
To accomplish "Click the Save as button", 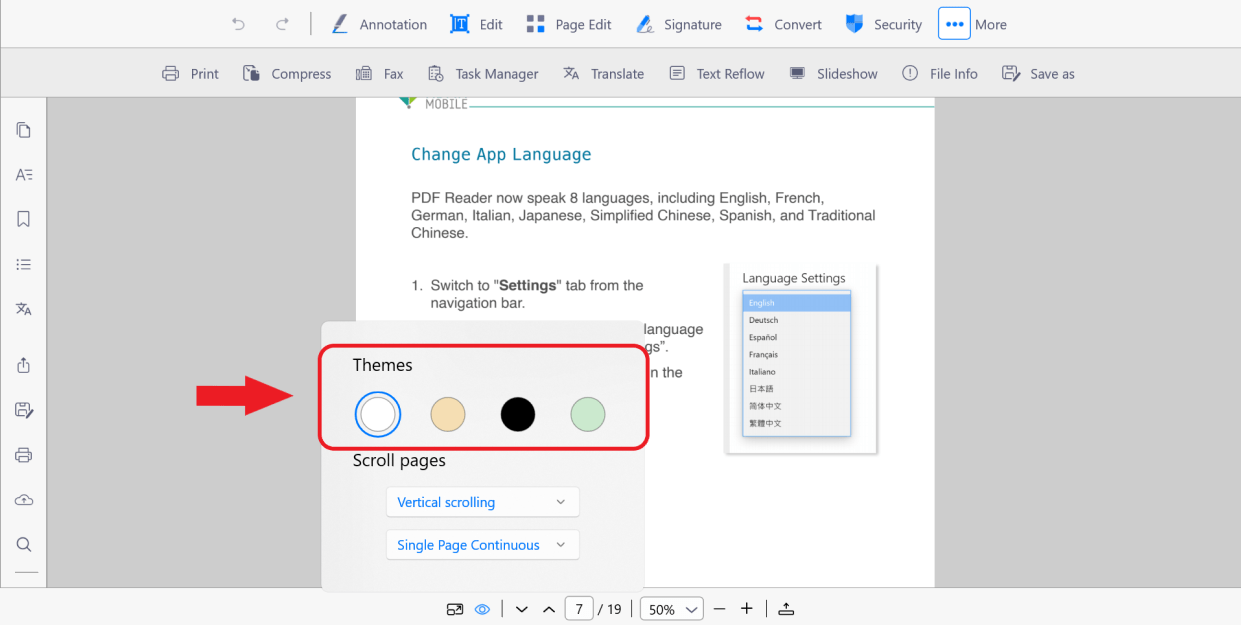I will [x=1038, y=73].
